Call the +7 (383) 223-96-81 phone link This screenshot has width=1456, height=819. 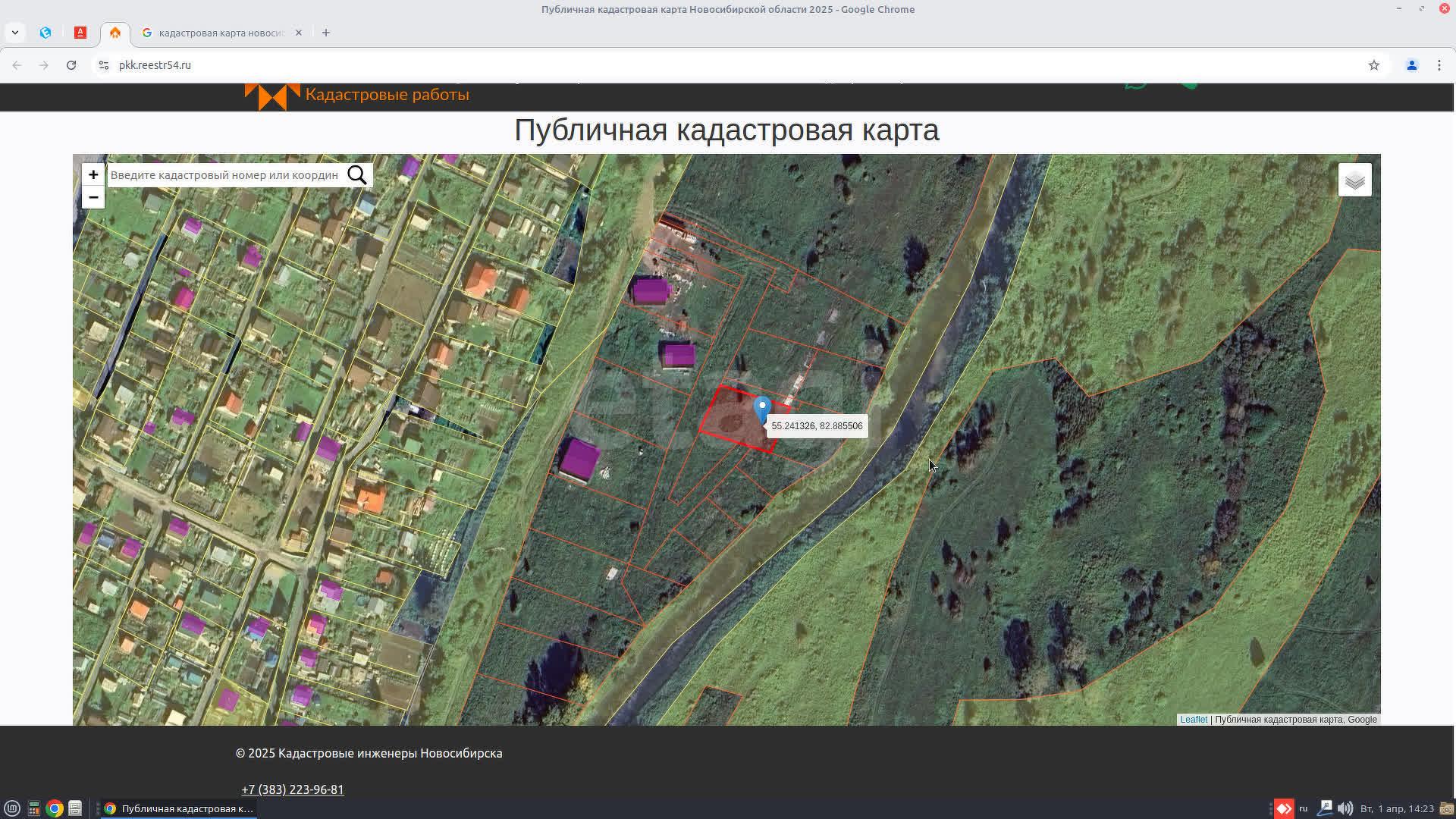[x=292, y=789]
